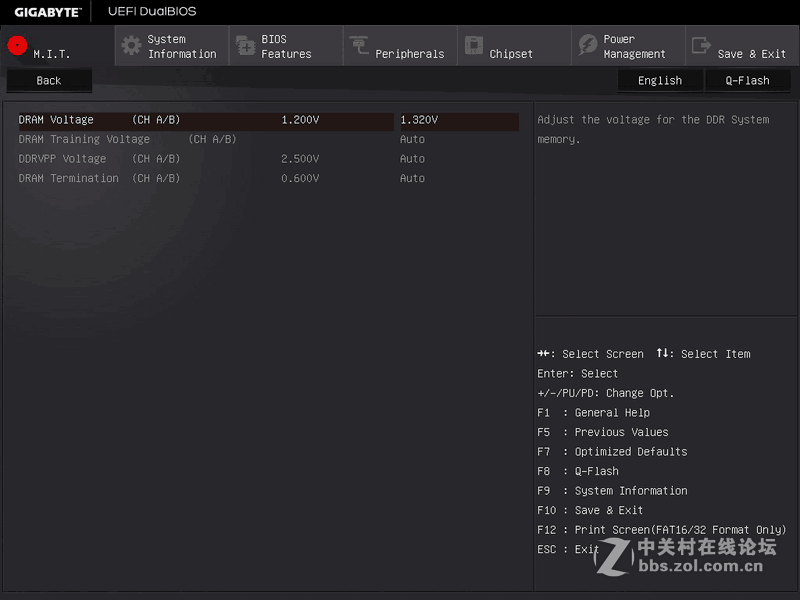This screenshot has height=600, width=800.
Task: Click the red M.I.T. tab icon
Action: coord(15,45)
